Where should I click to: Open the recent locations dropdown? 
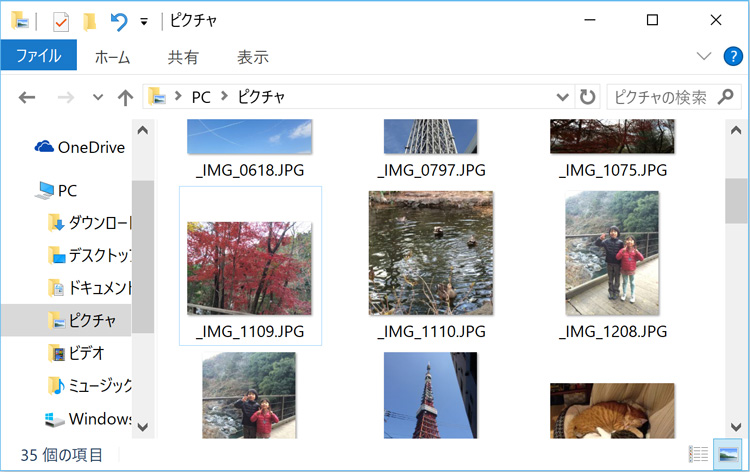[97, 97]
